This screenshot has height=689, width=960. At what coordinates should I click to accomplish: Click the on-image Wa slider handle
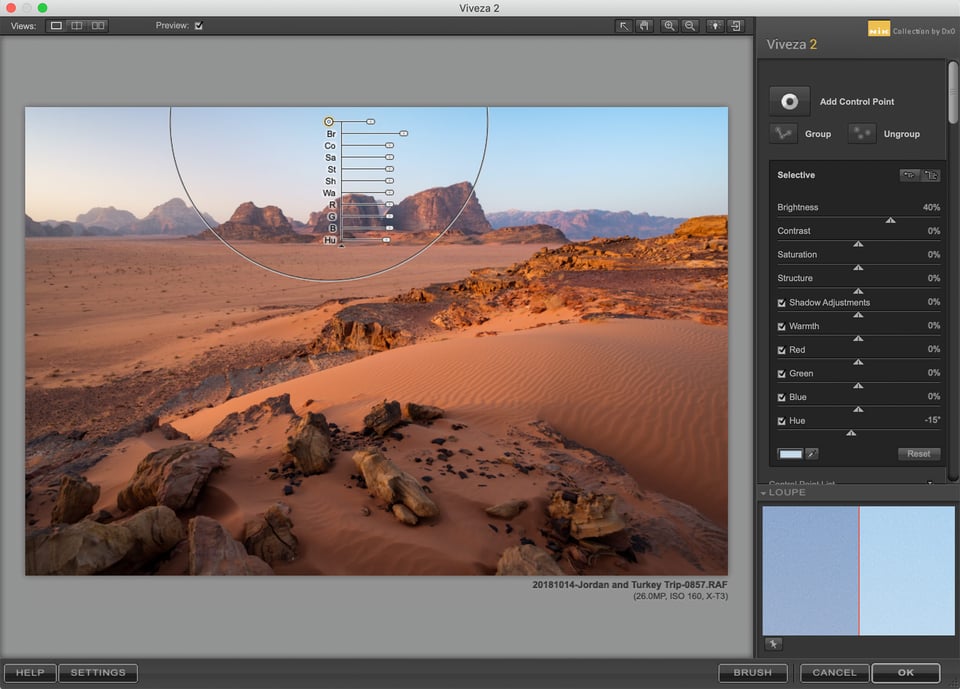tap(389, 192)
